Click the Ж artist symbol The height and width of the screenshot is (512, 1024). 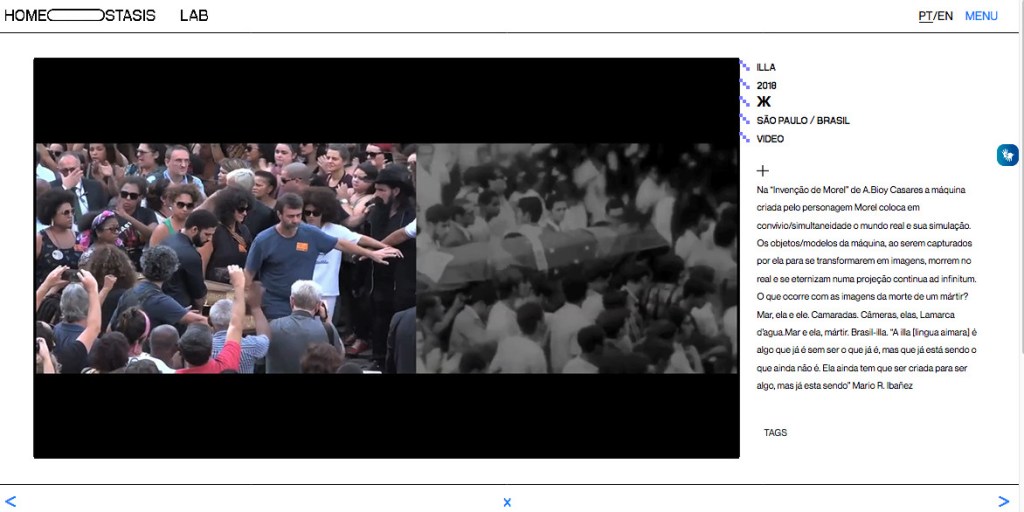coord(764,102)
